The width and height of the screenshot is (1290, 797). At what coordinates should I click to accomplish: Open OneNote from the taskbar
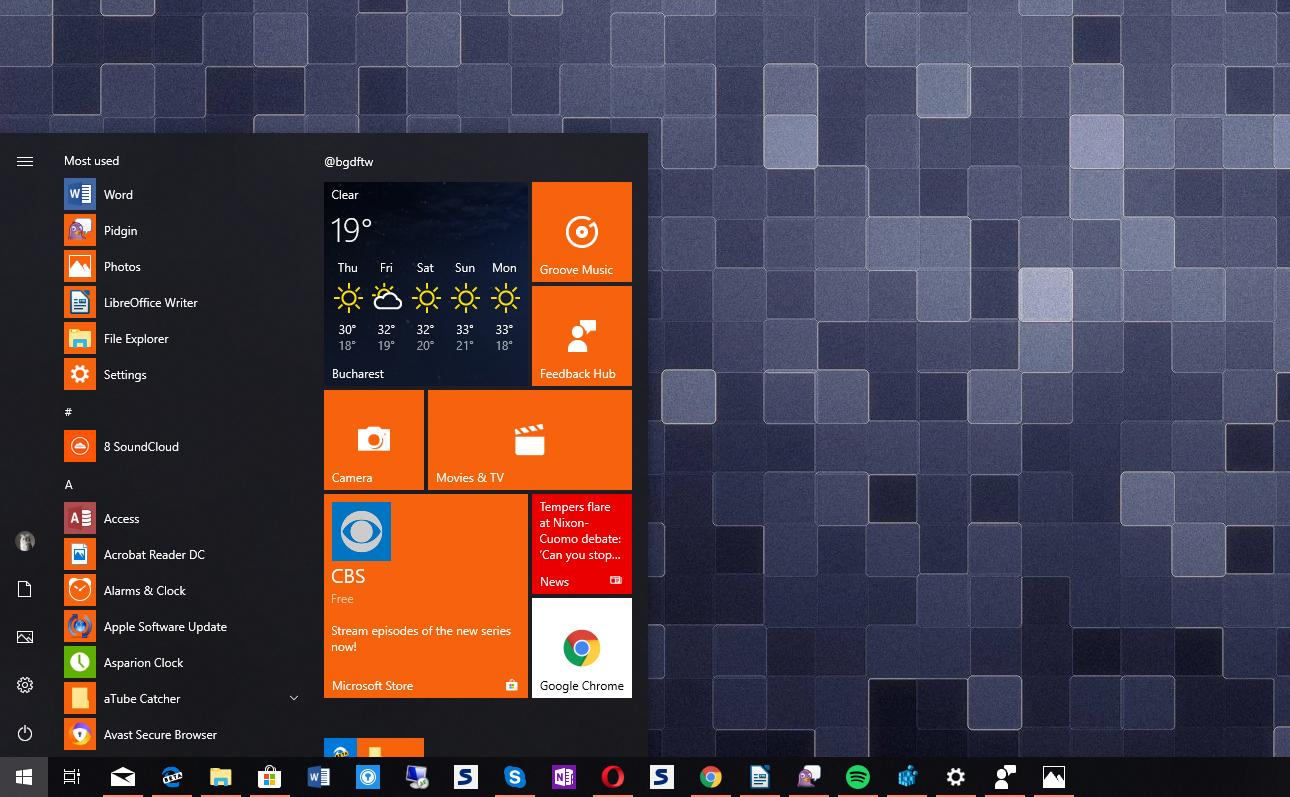coord(564,777)
